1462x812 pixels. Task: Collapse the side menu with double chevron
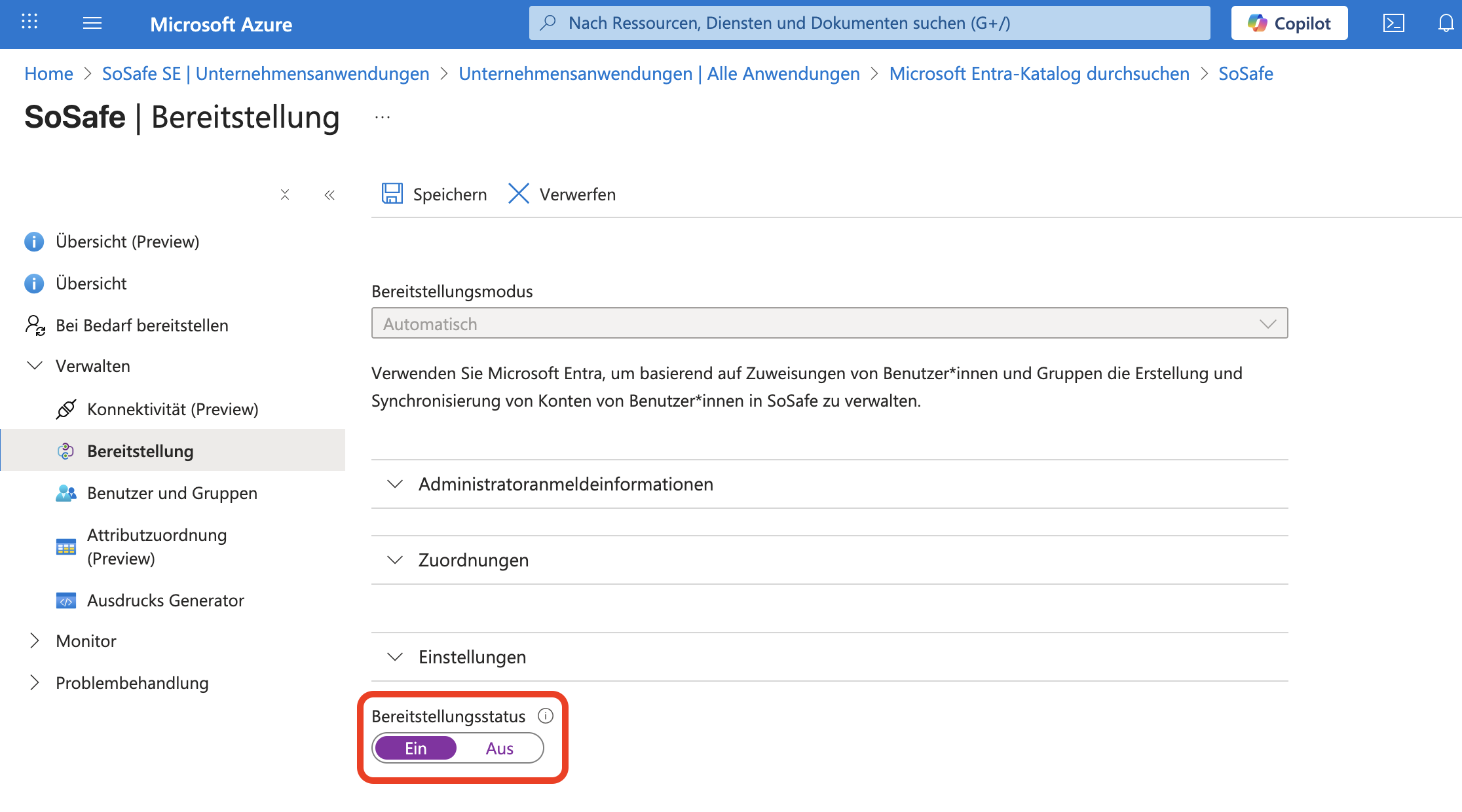click(329, 195)
